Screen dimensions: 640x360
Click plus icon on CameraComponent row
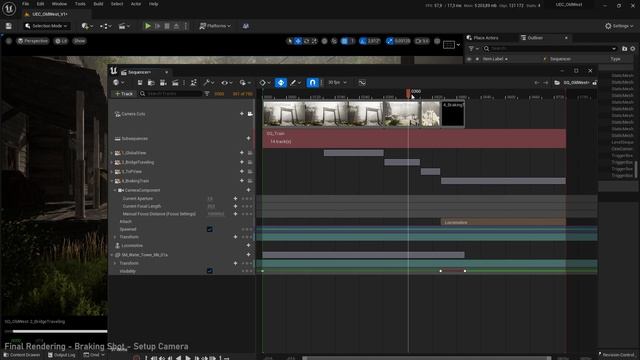pyautogui.click(x=248, y=190)
